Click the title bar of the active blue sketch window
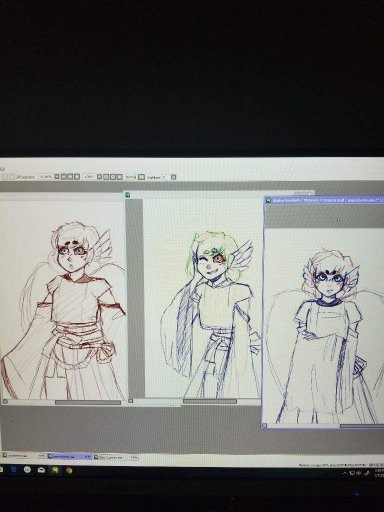The height and width of the screenshot is (512, 384). click(x=324, y=200)
